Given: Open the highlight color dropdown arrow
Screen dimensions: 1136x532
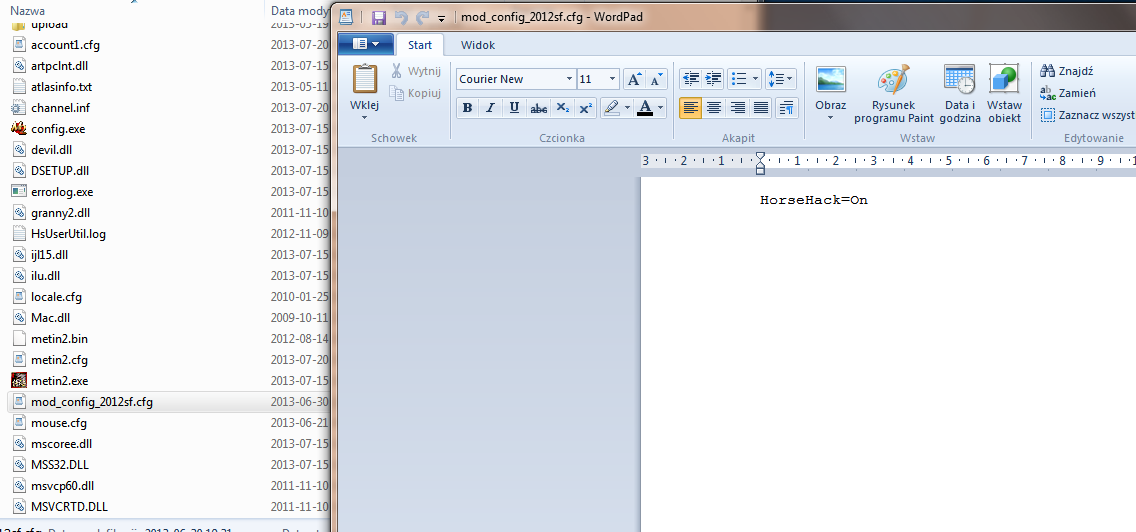Looking at the screenshot, I should point(627,108).
